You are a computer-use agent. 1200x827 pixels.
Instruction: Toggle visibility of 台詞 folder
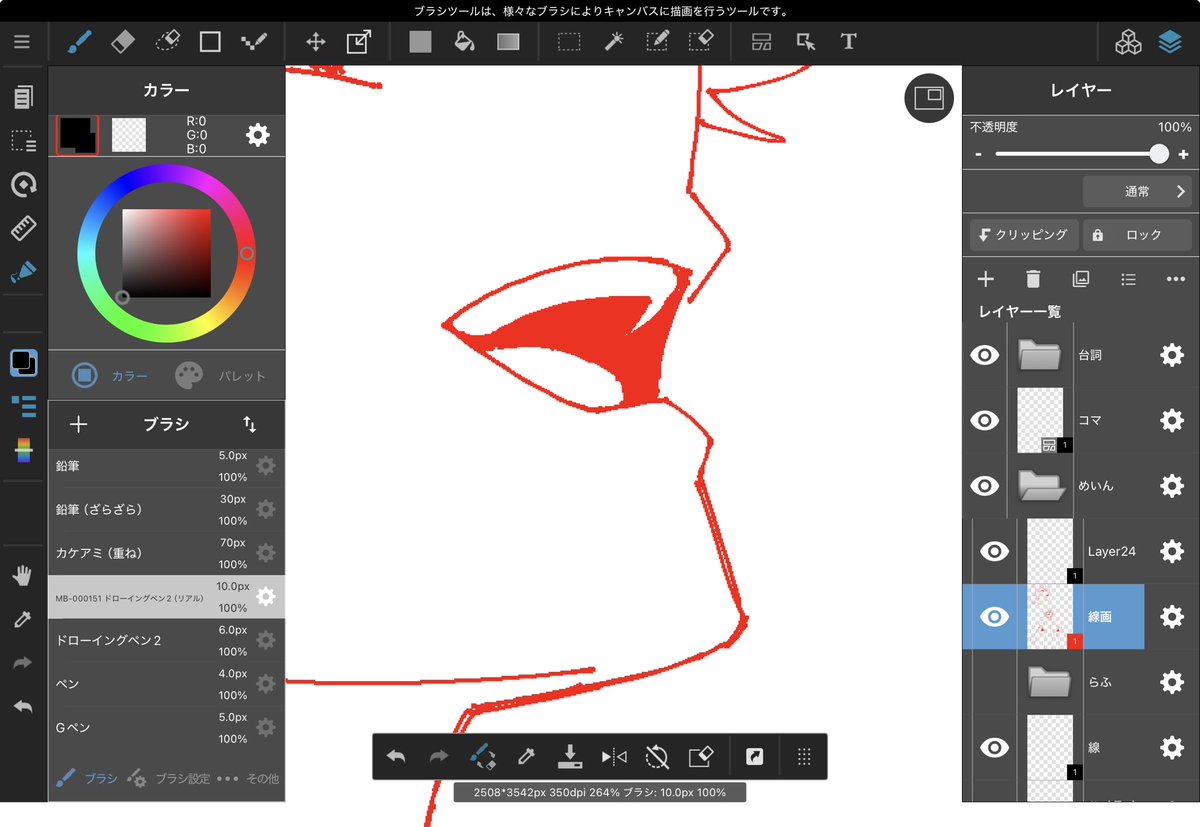tap(985, 355)
